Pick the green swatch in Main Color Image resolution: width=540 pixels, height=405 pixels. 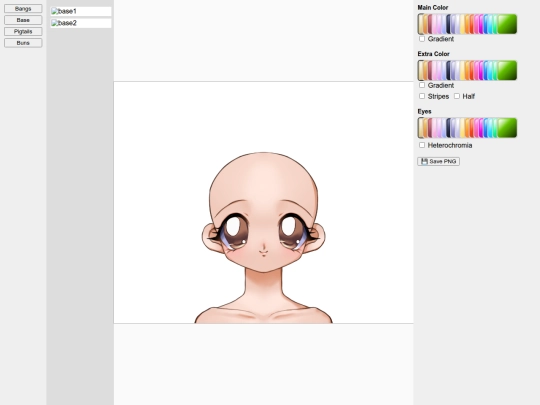tap(507, 24)
